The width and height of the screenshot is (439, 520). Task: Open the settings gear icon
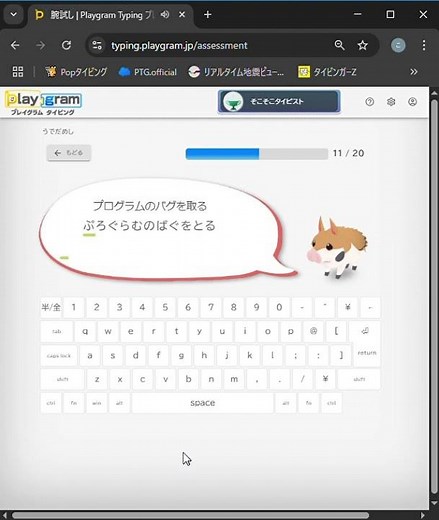click(x=391, y=102)
